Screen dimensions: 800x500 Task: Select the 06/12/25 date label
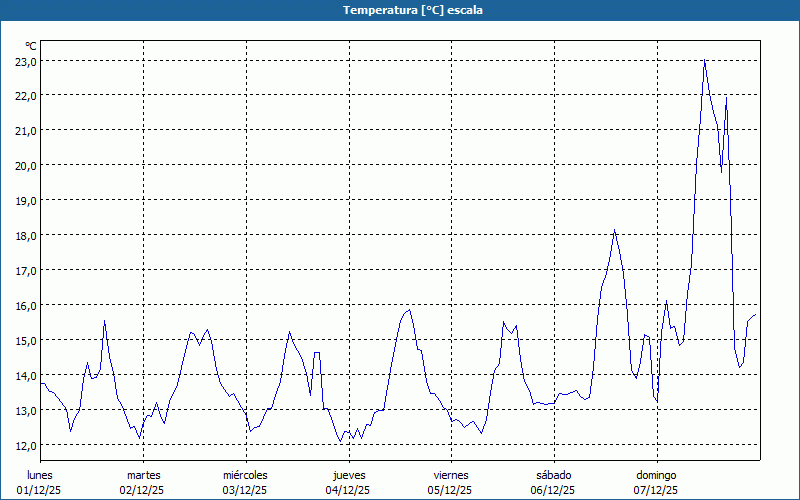[x=553, y=490]
